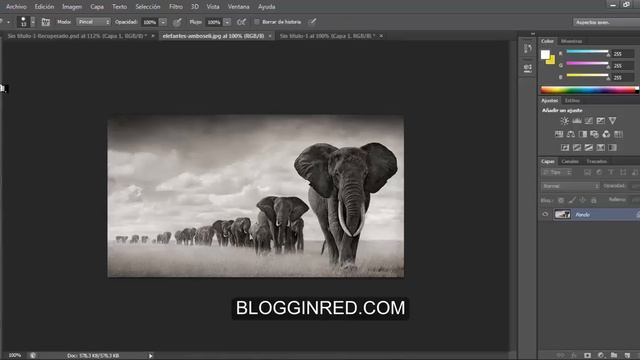640x360 pixels.
Task: Click the R channel slider
Action: 588,52
